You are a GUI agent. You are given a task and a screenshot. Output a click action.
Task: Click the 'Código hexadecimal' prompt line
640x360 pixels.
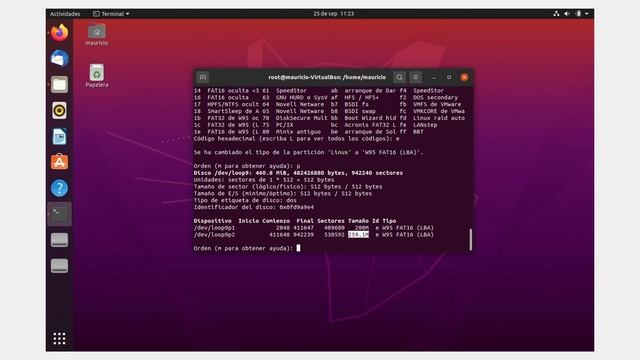coord(297,139)
